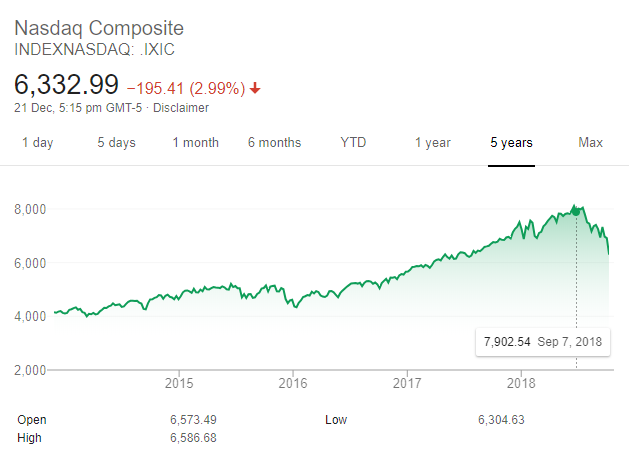Show the 6 months chart range
Image resolution: width=632 pixels, height=460 pixels.
pyautogui.click(x=274, y=143)
